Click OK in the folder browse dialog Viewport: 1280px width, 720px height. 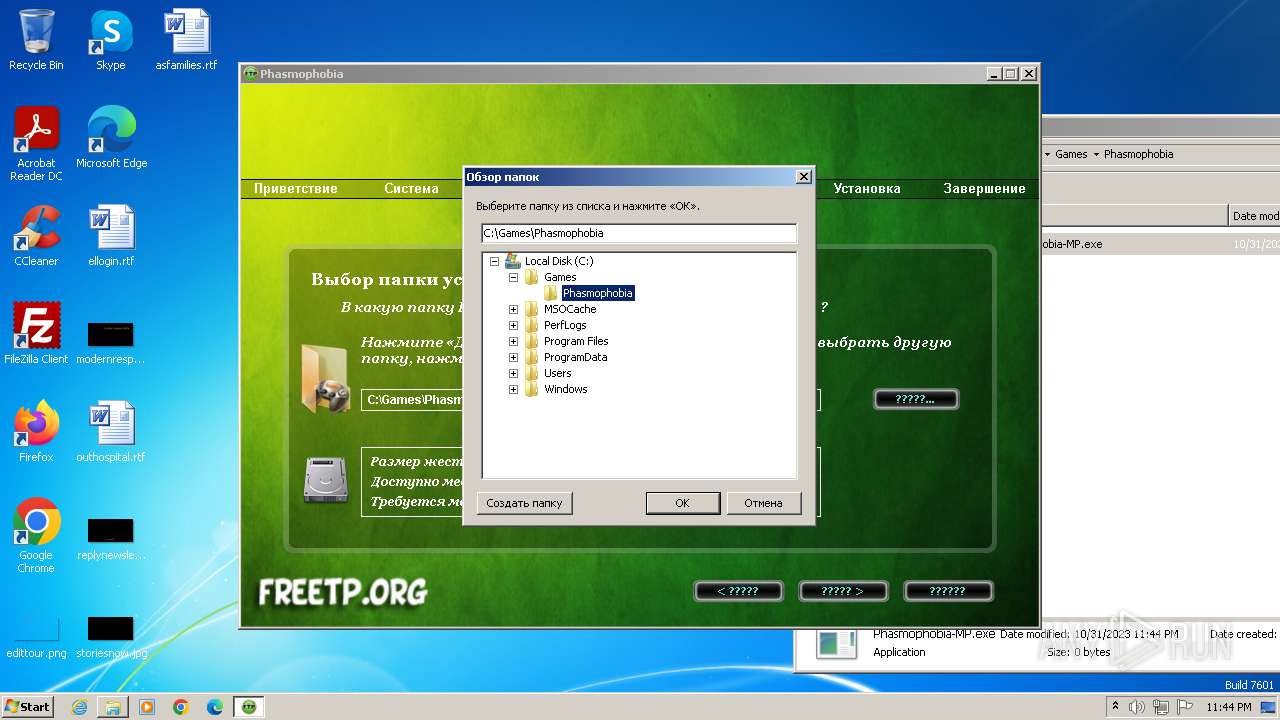click(x=682, y=503)
